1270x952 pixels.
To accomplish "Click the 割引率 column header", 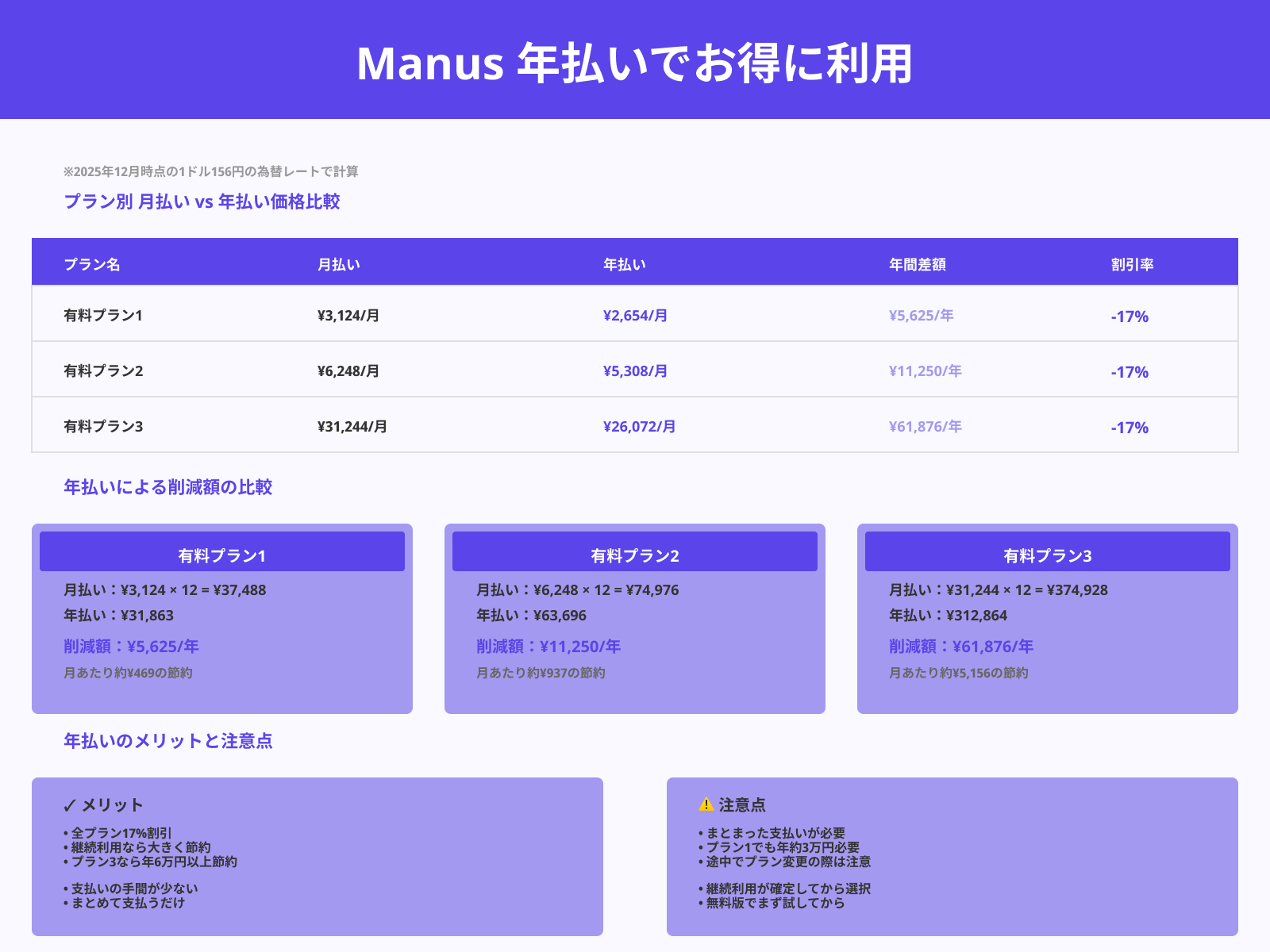I will tap(1130, 264).
